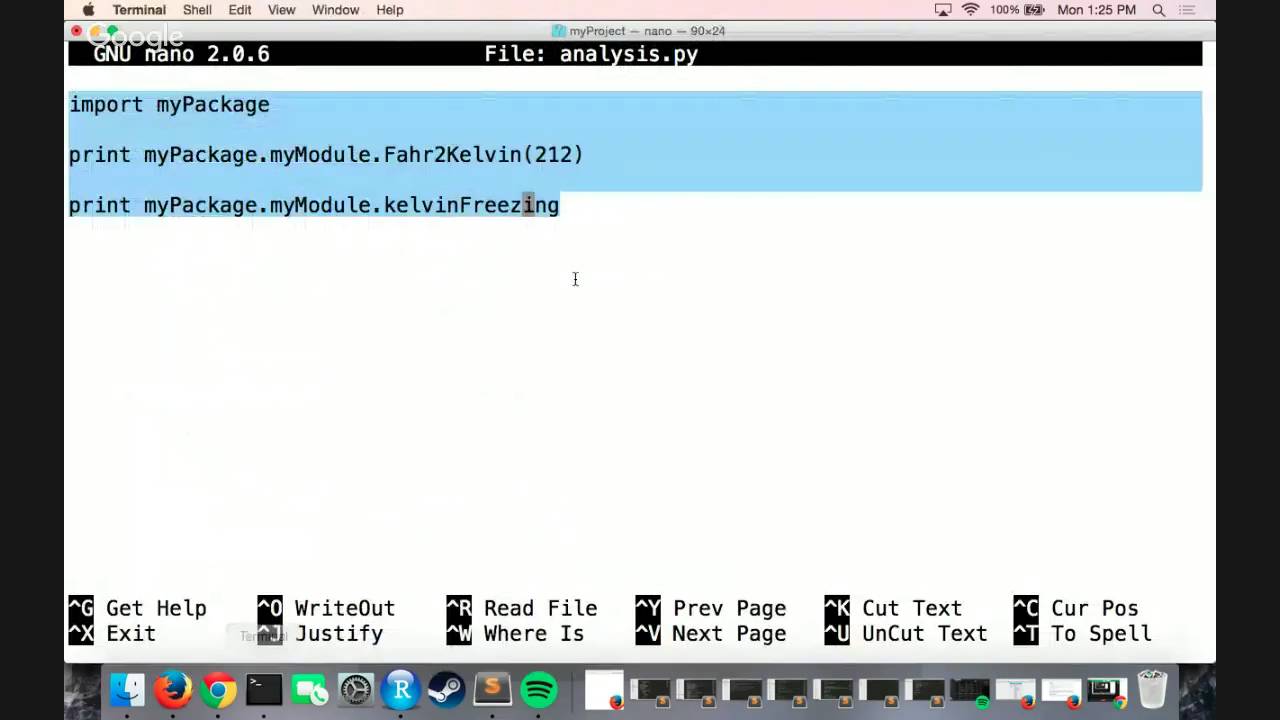Click the '^O WriteOut' shortcut label

click(326, 608)
